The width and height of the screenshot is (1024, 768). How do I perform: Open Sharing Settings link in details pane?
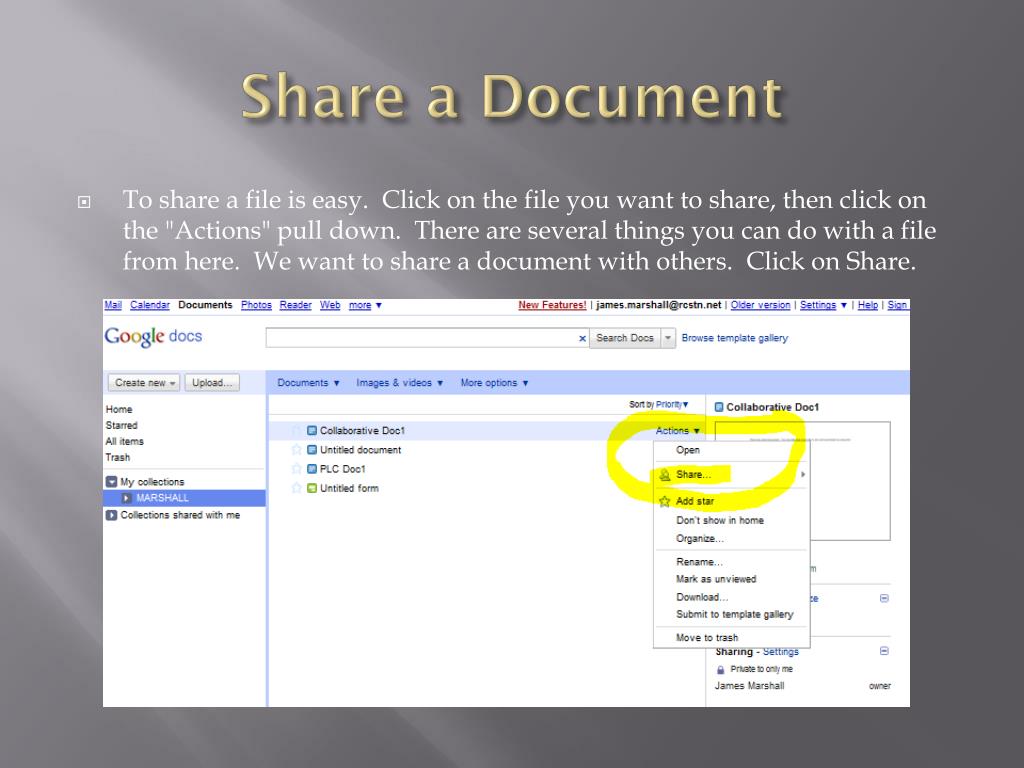(x=780, y=652)
